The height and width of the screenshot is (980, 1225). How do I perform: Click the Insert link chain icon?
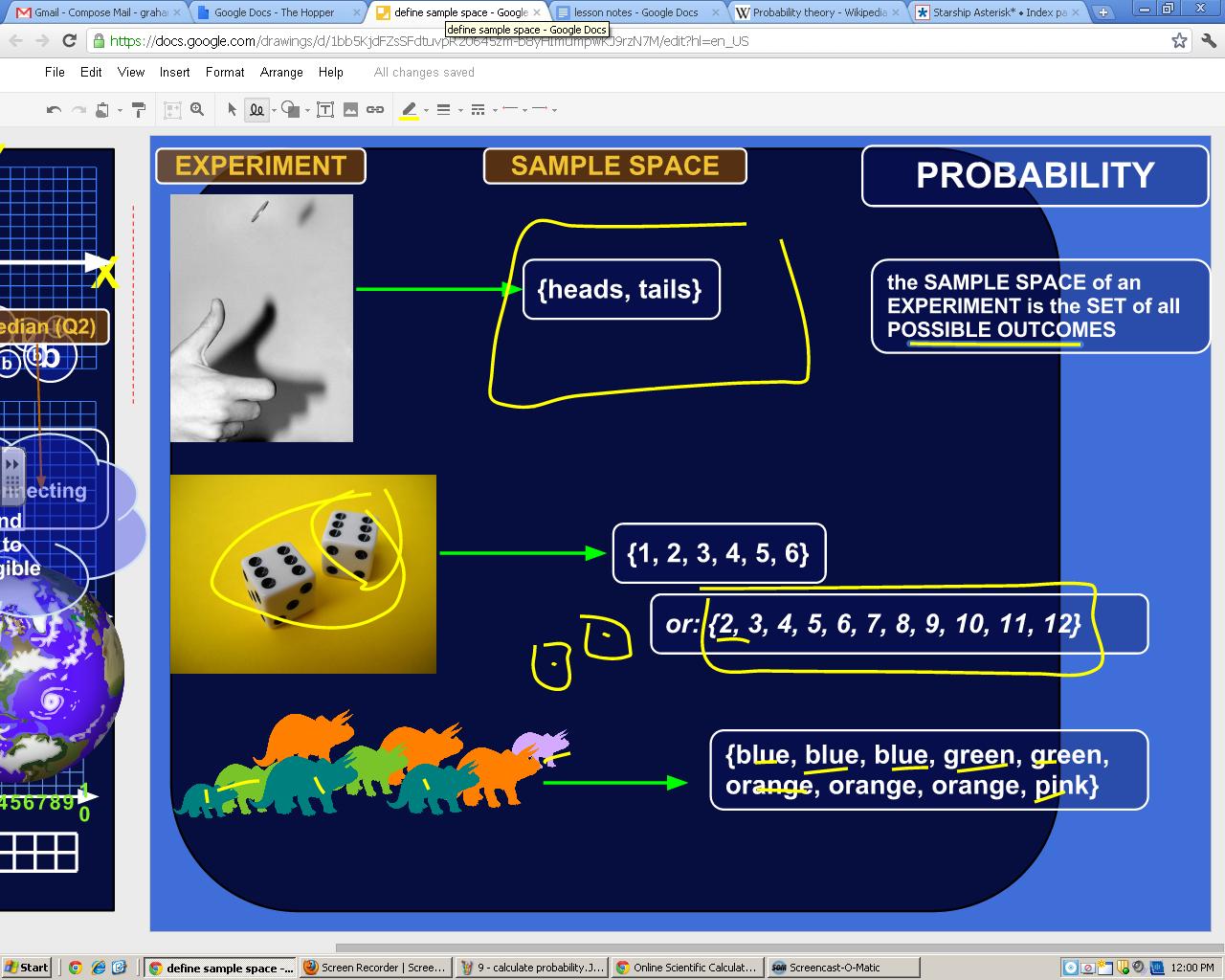[375, 110]
